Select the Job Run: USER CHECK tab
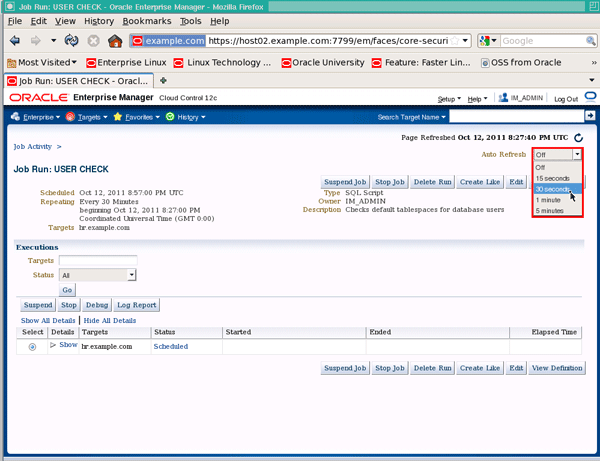This screenshot has width=600, height=461. point(79,81)
